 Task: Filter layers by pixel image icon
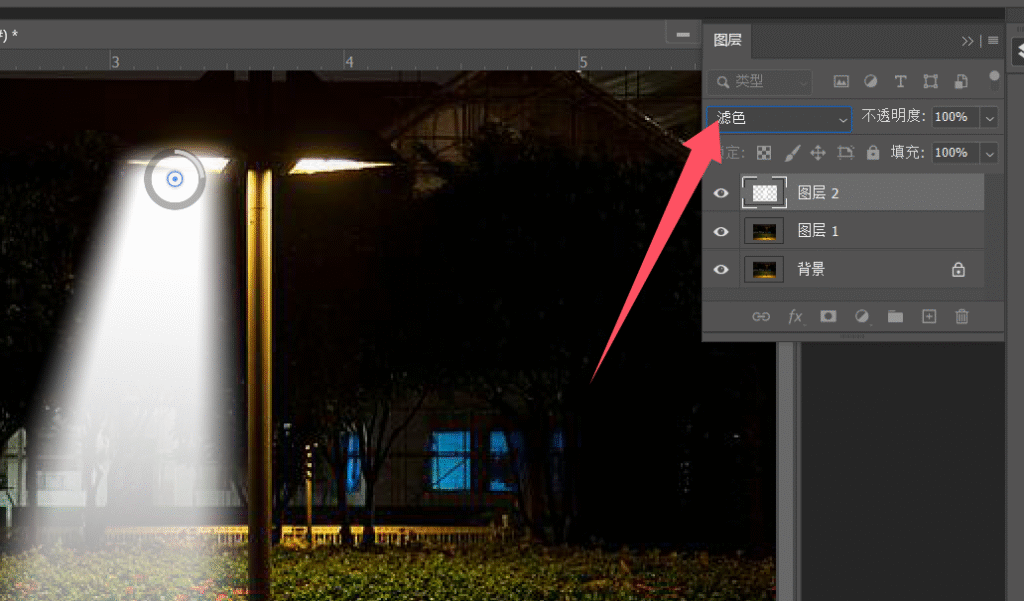(841, 82)
